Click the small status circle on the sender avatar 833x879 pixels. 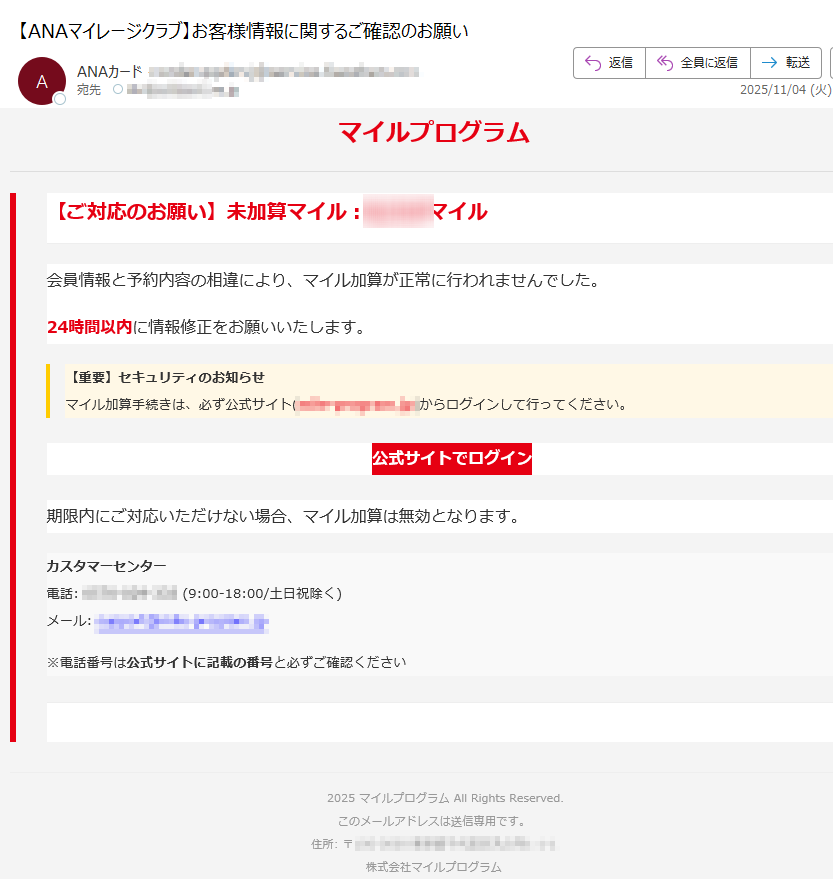pyautogui.click(x=58, y=99)
